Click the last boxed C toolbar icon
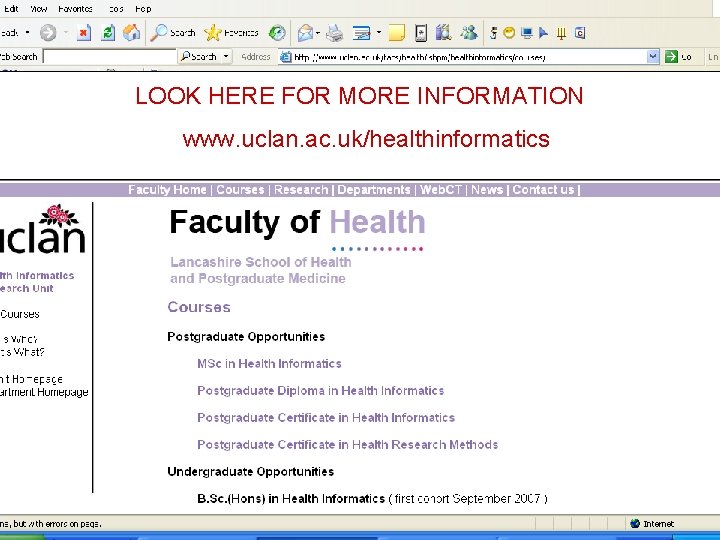Viewport: 720px width, 540px height. pyautogui.click(x=580, y=33)
